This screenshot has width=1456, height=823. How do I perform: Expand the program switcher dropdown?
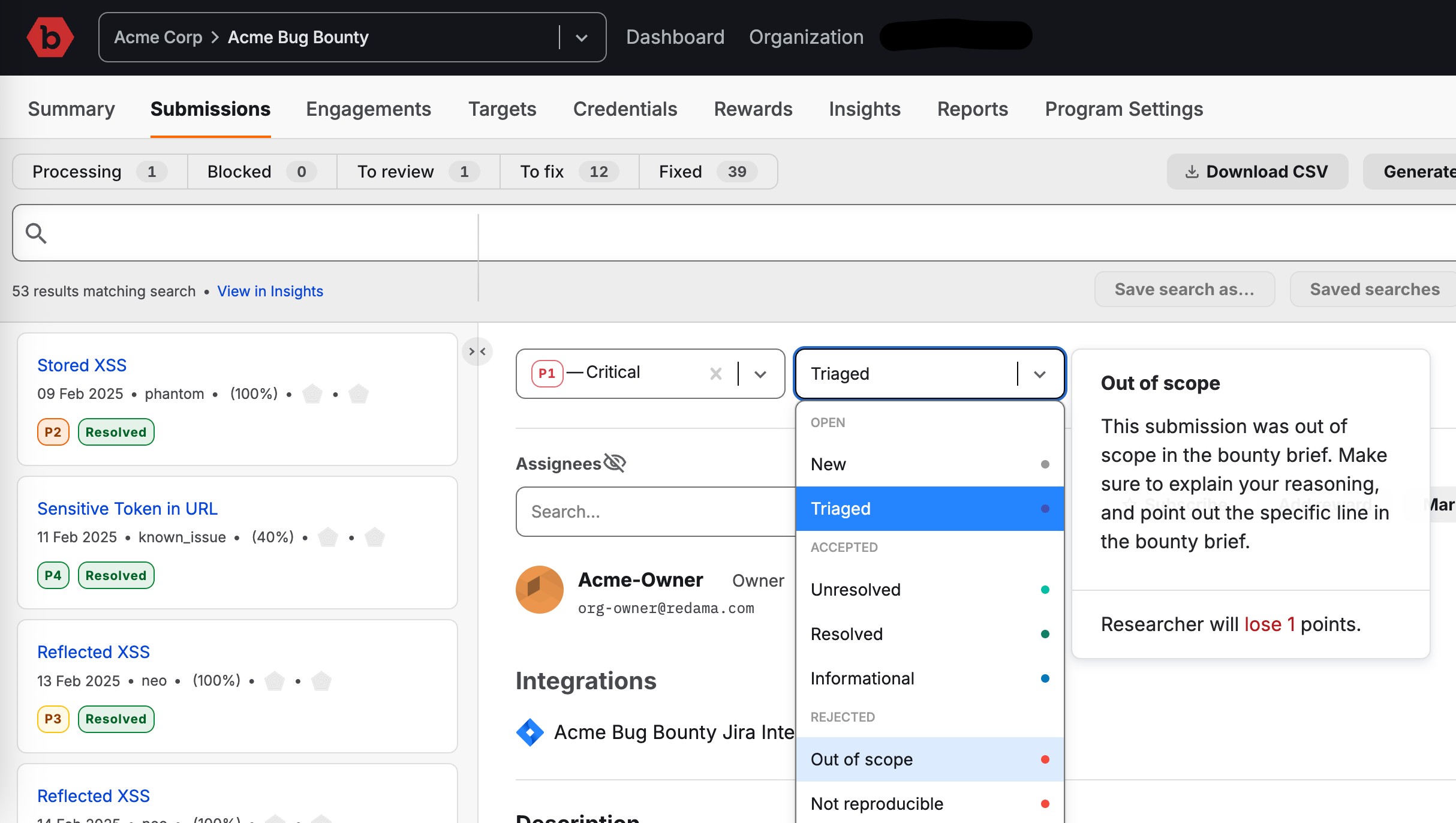581,38
